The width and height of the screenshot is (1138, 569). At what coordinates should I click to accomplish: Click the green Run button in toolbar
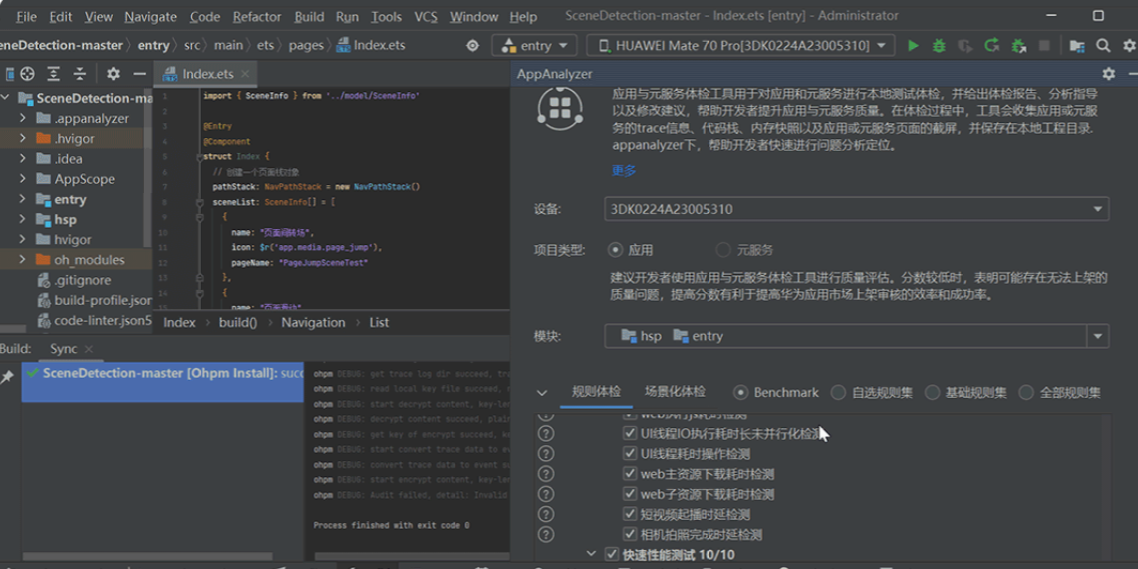coord(912,46)
